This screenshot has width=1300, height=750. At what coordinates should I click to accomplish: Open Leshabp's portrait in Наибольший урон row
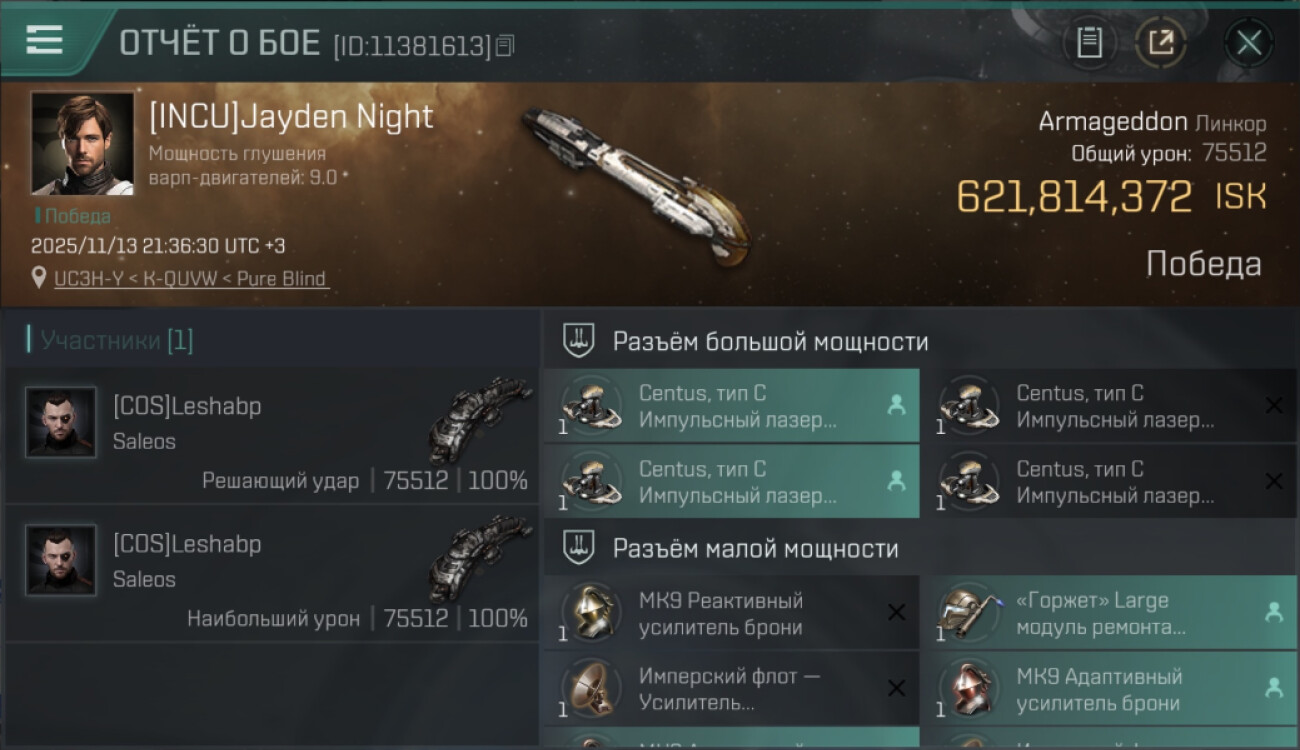[61, 560]
